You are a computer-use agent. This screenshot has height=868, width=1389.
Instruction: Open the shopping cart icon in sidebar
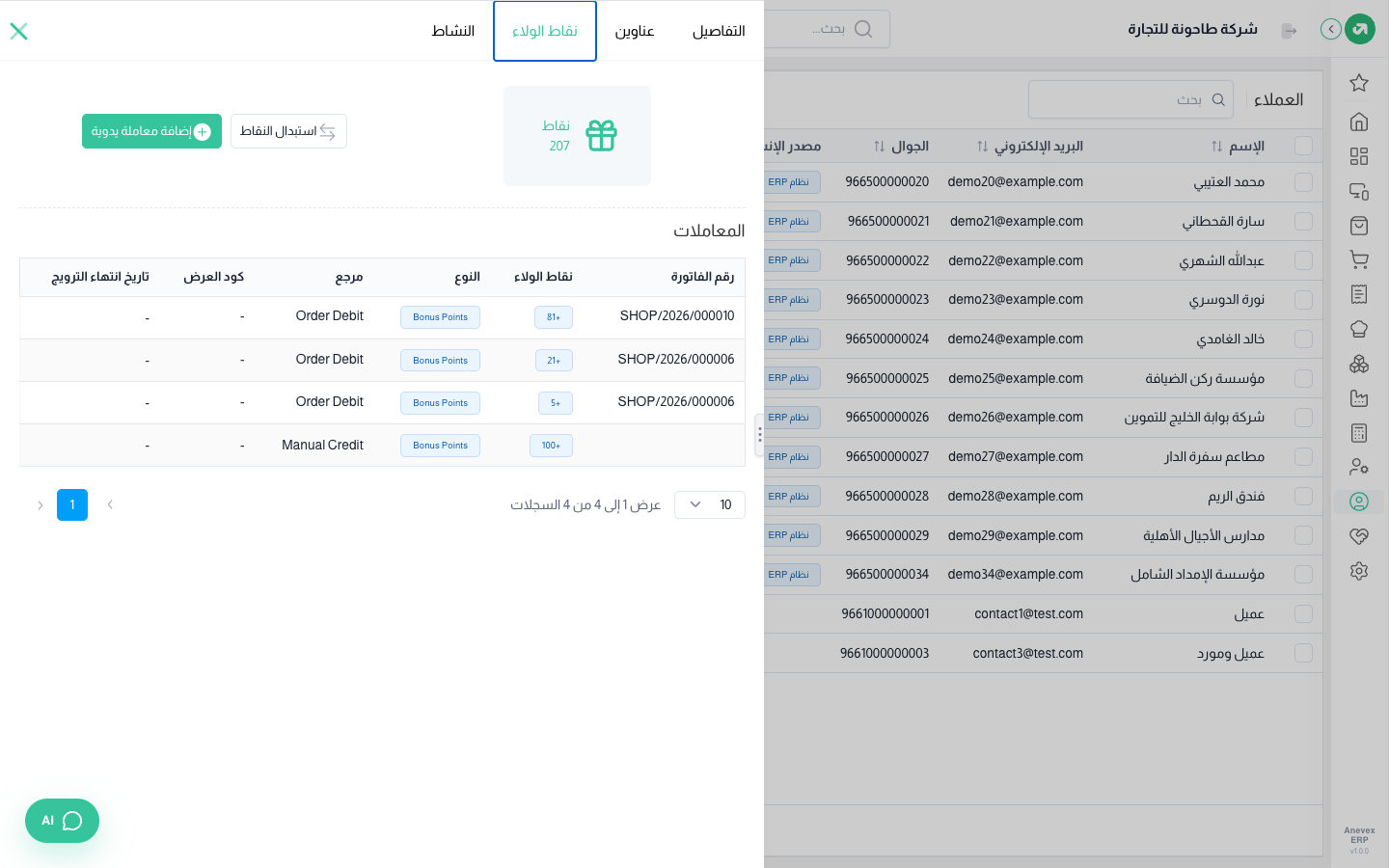click(x=1359, y=259)
